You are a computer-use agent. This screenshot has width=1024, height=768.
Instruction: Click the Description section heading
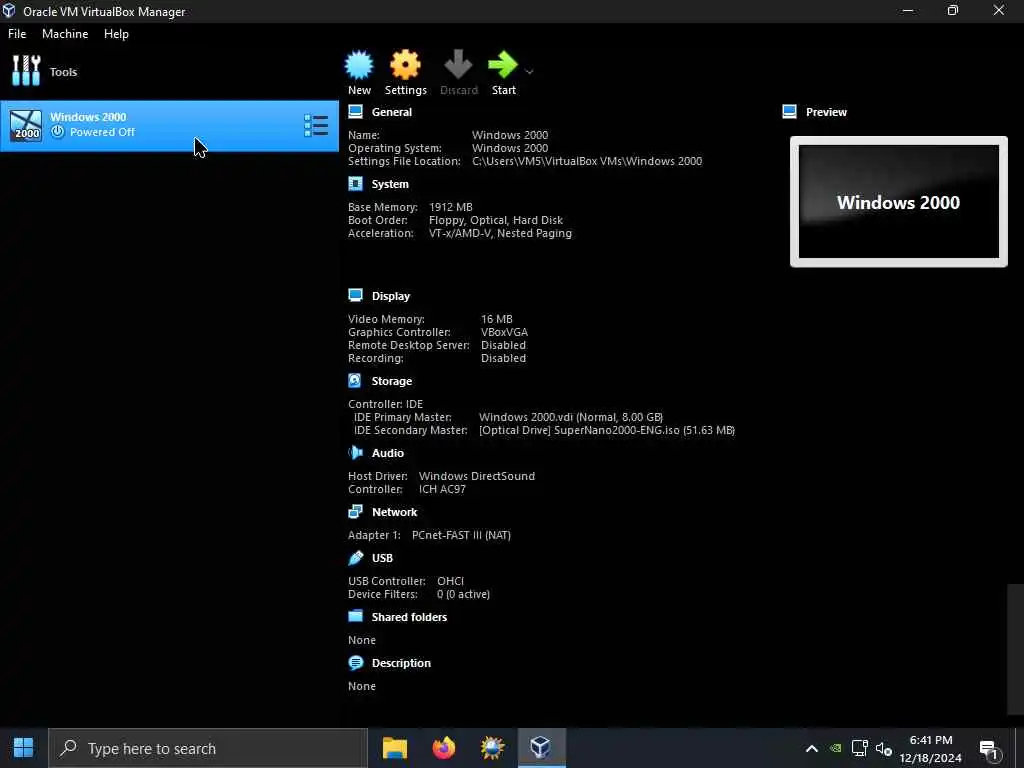click(x=401, y=663)
